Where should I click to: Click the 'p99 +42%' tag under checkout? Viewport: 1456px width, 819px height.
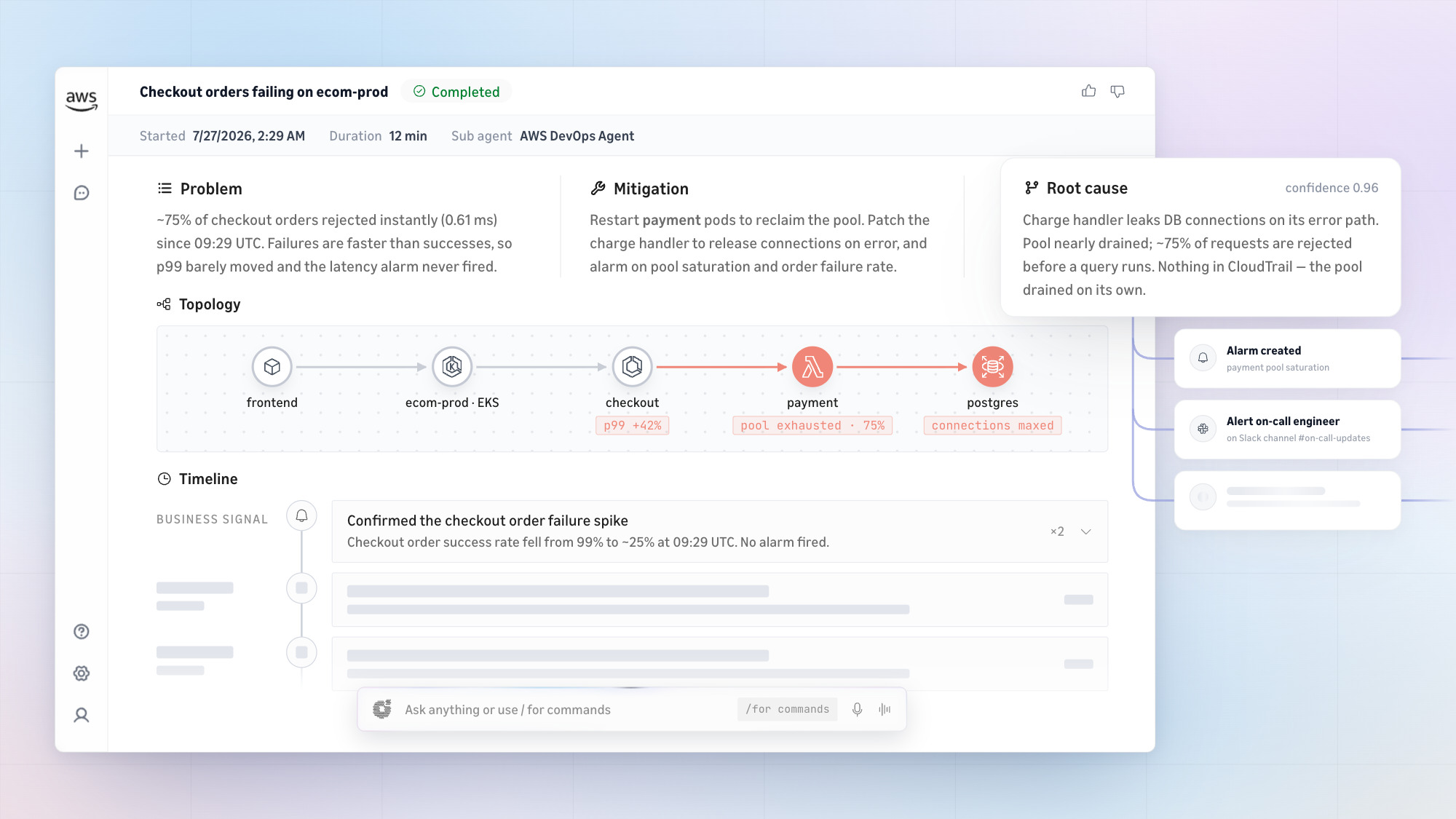coord(633,426)
